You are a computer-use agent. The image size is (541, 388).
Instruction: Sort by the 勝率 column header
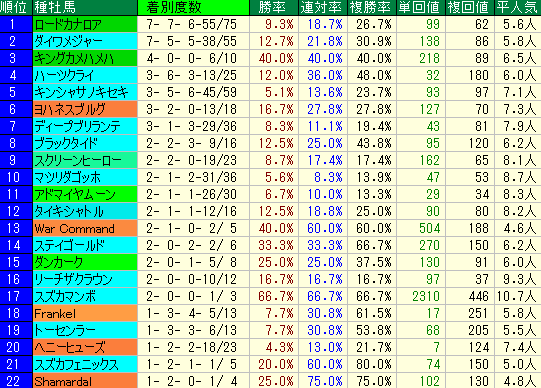274,7
